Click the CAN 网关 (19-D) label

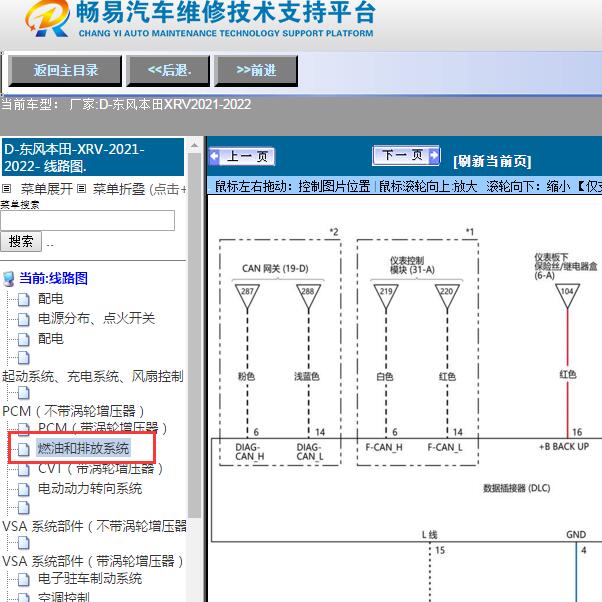pos(275,268)
